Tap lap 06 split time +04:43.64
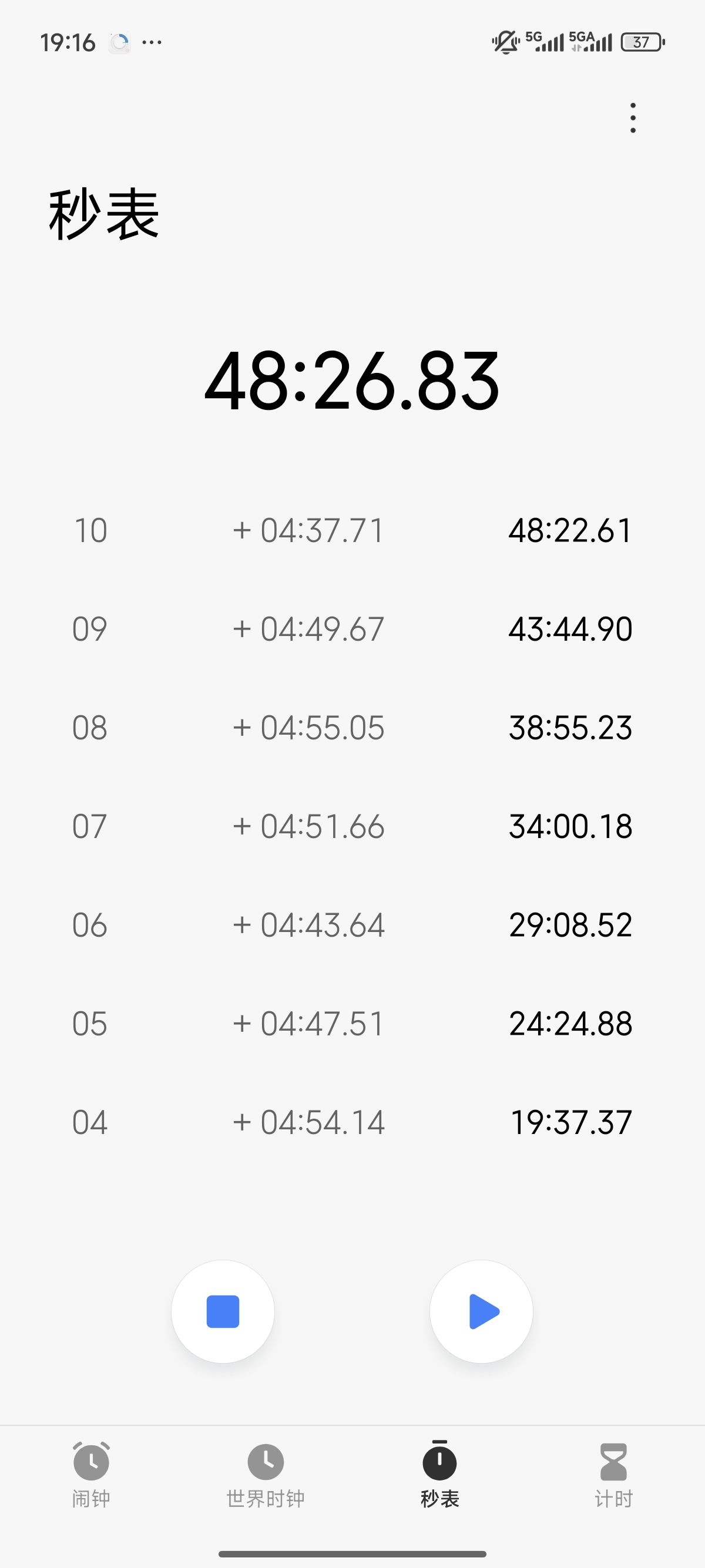 click(x=308, y=924)
